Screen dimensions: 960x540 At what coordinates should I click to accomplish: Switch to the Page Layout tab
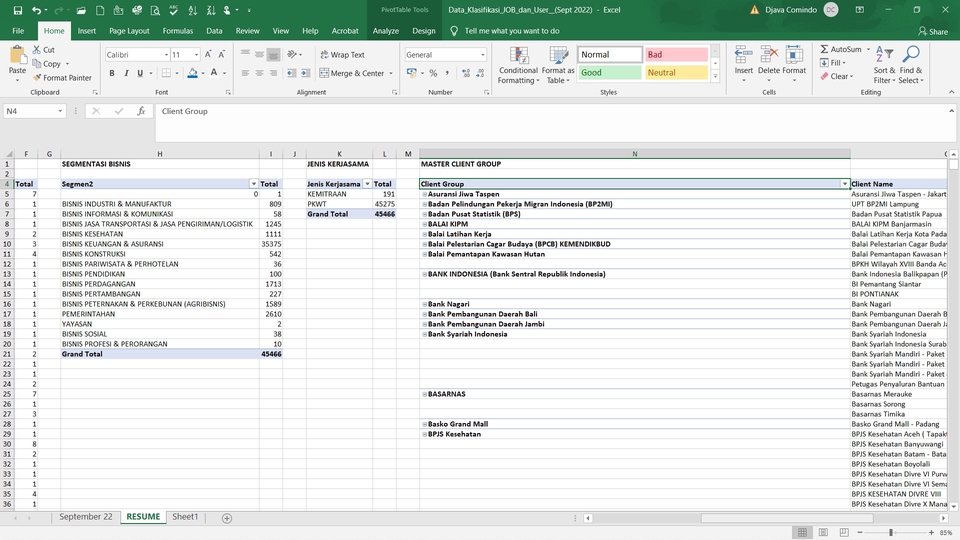129,31
